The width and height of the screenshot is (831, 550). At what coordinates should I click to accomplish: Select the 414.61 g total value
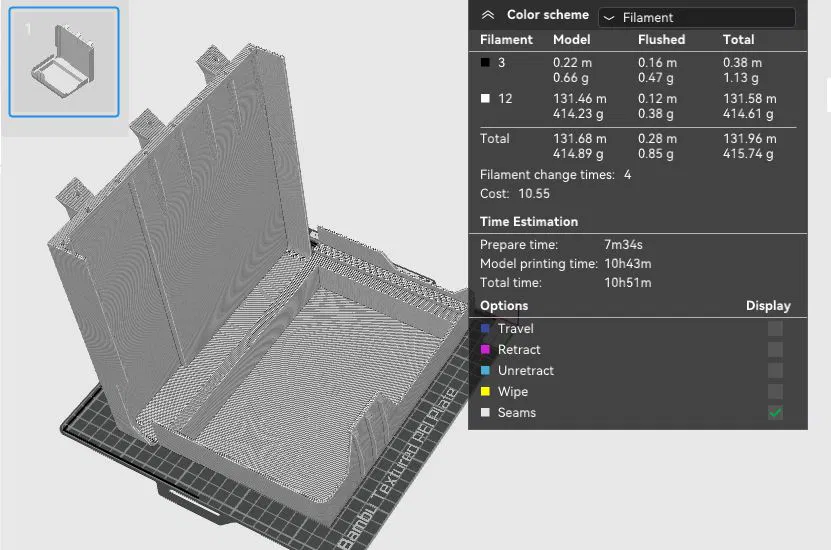point(748,114)
